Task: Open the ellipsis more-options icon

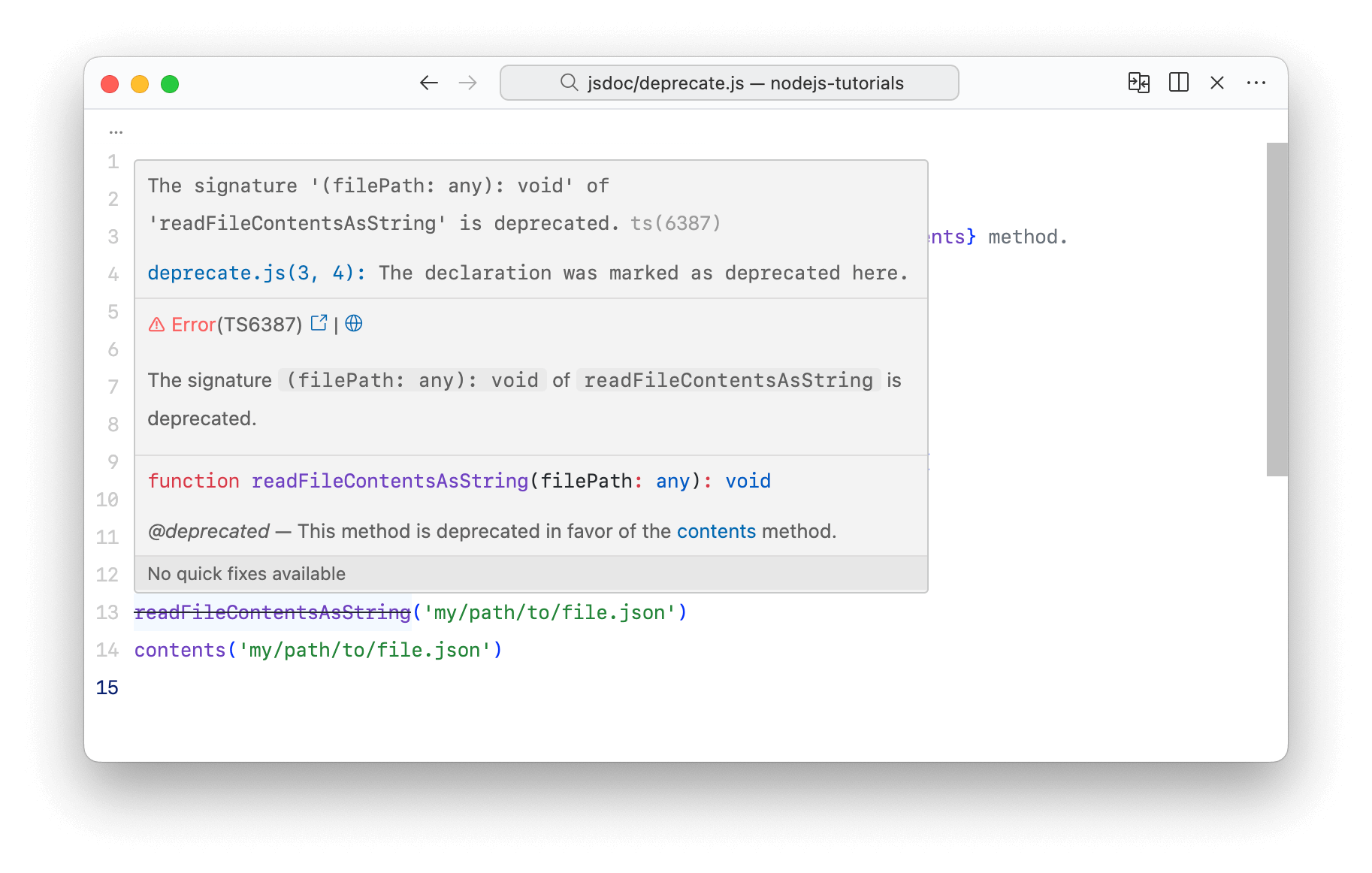Action: tap(1257, 83)
